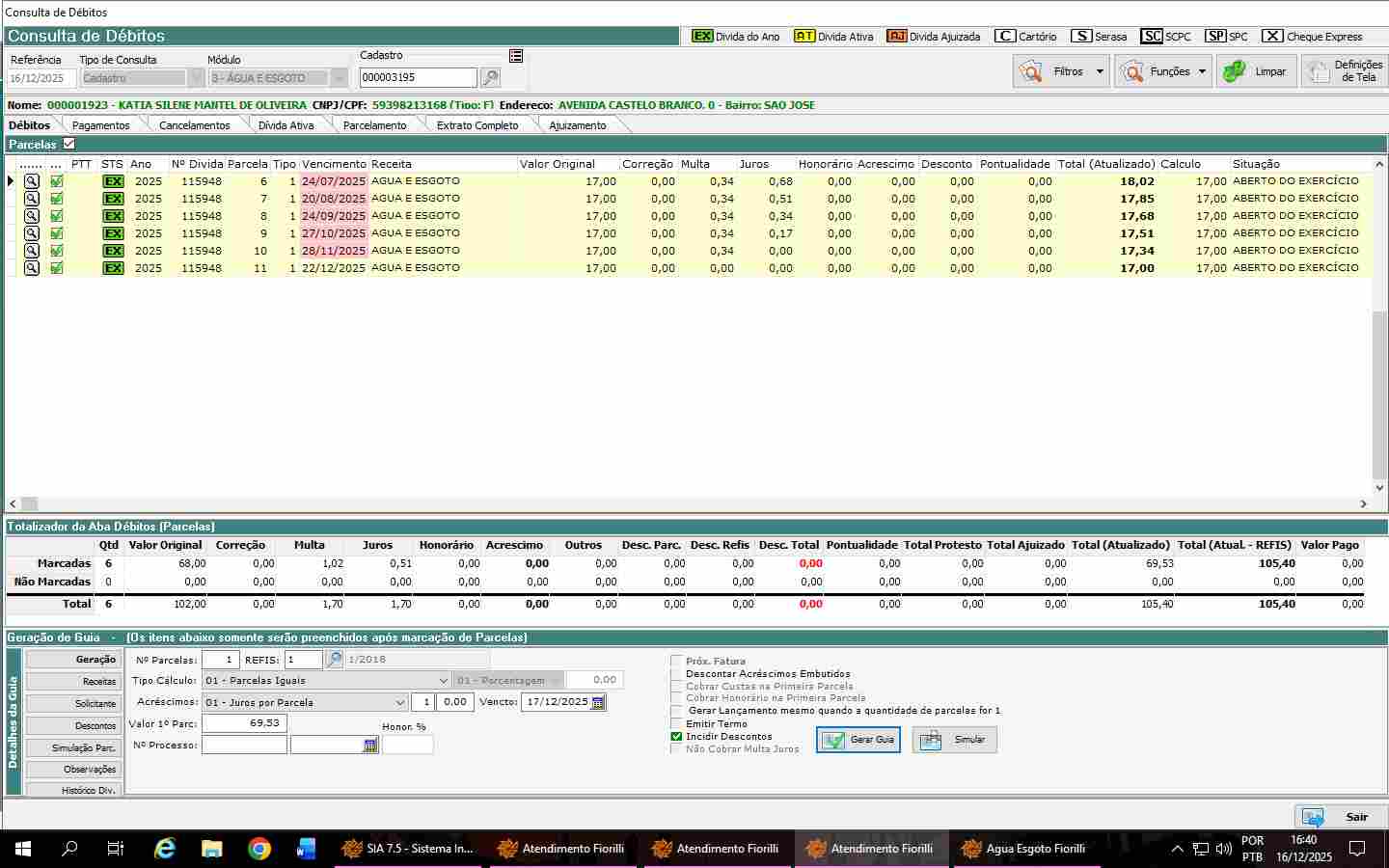
Task: Click the calendar icon next to Vencto date
Action: 598,702
